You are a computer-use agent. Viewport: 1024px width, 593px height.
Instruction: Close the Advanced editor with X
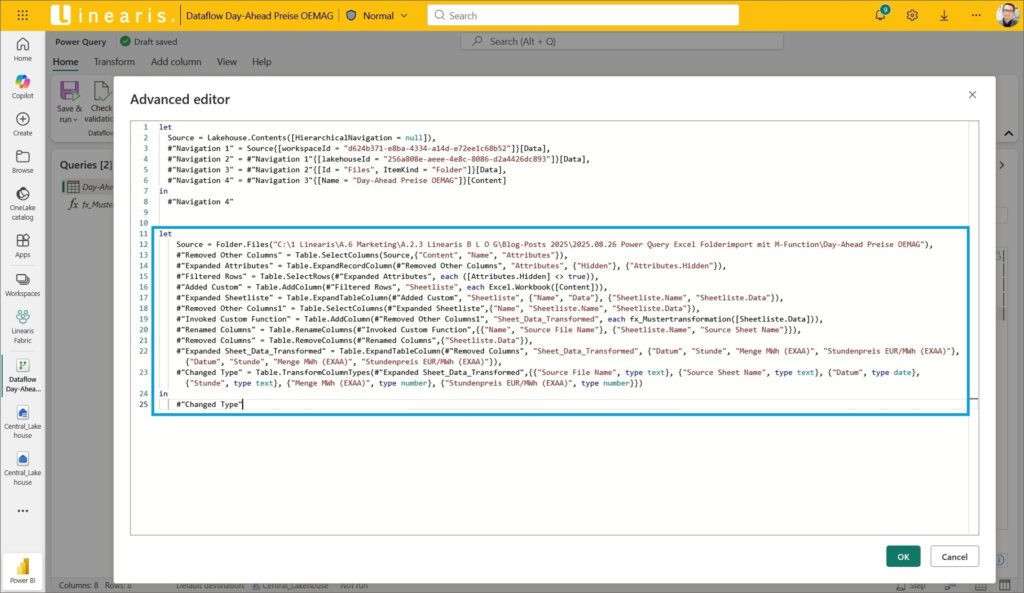(972, 94)
